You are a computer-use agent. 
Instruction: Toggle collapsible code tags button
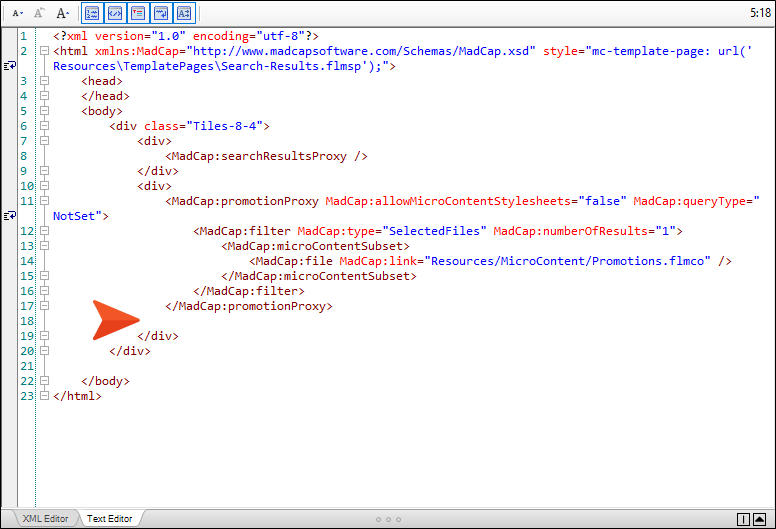coord(115,13)
